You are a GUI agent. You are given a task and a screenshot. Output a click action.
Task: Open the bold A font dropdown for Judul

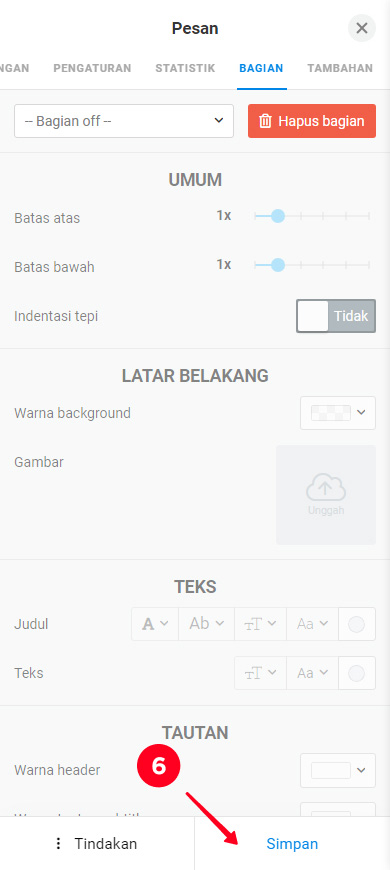[155, 624]
